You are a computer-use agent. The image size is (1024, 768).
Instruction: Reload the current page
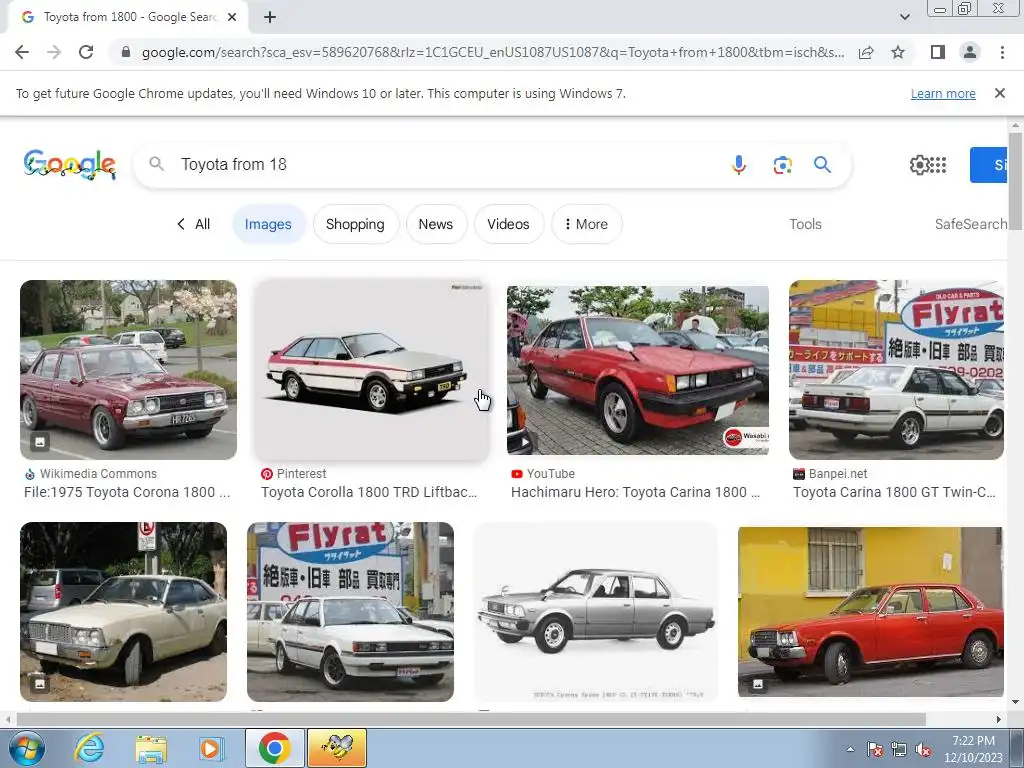[86, 52]
